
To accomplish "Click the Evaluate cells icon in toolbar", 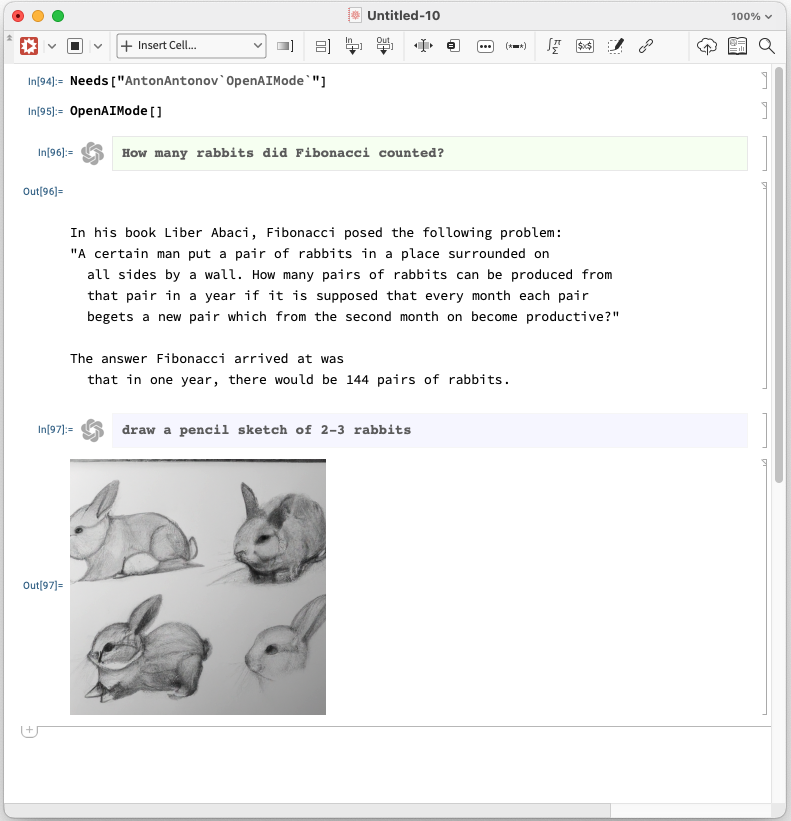I will [x=28, y=46].
